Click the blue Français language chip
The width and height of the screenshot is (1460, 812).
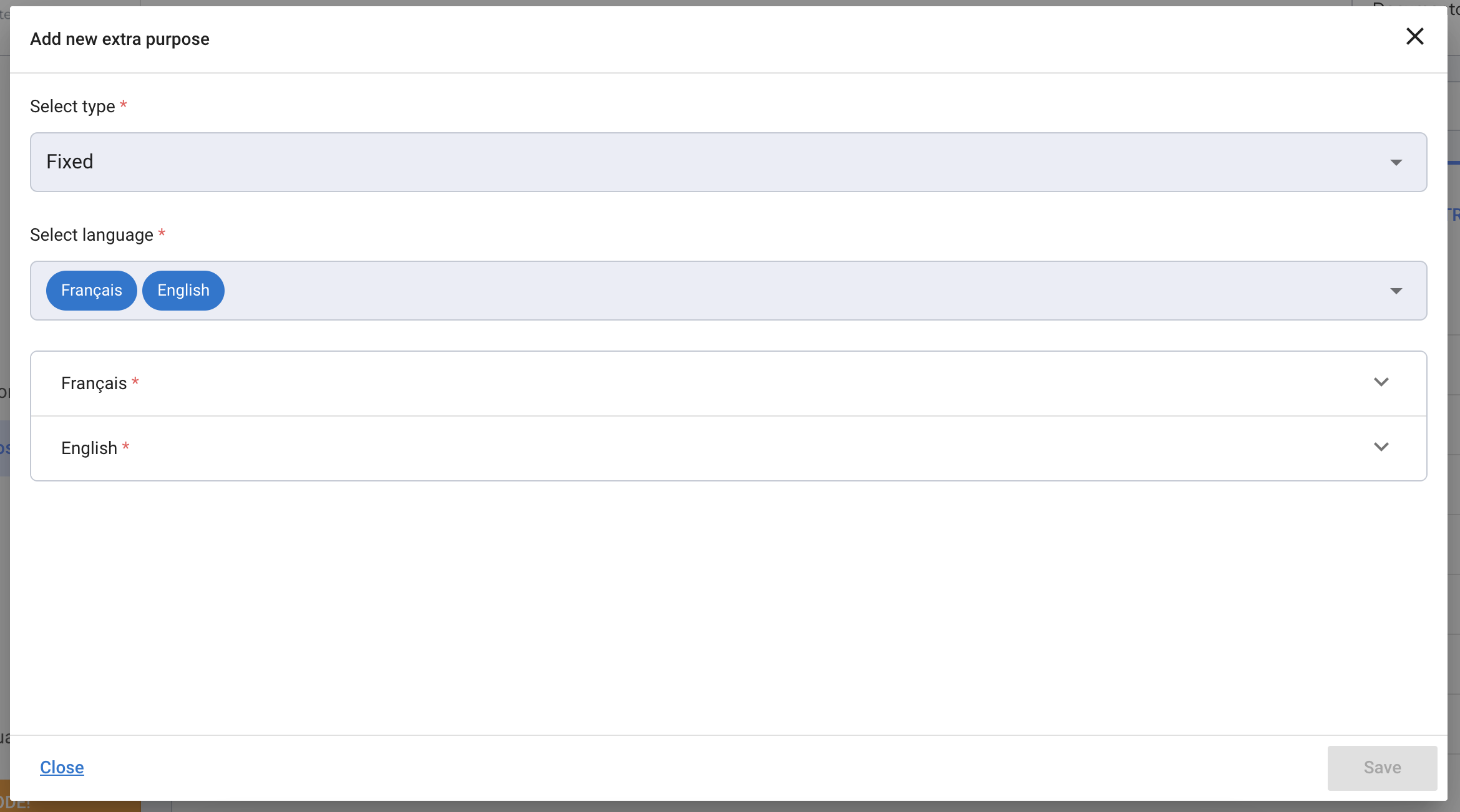(x=92, y=291)
